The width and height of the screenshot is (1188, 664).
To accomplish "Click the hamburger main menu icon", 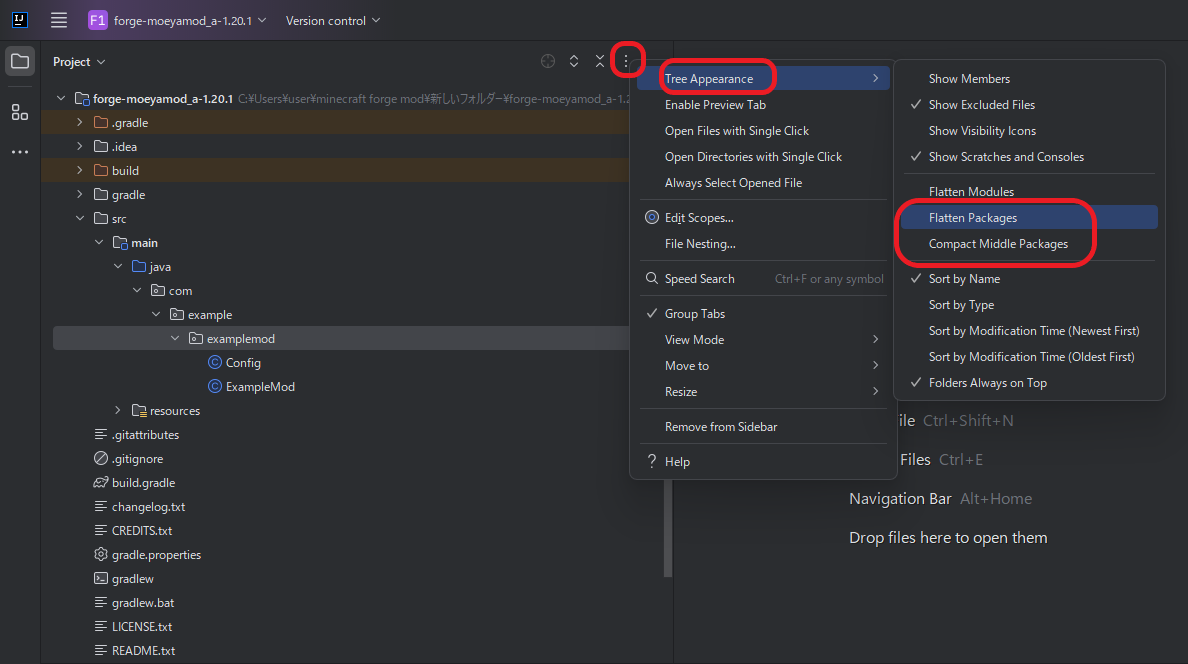I will [59, 20].
